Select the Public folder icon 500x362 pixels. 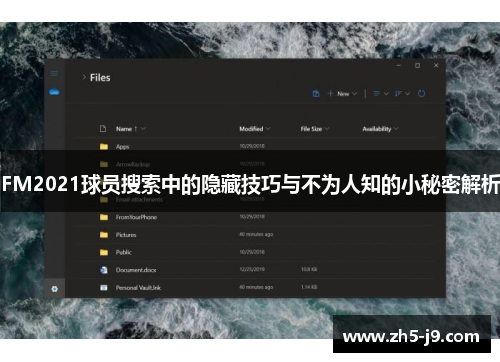104,252
